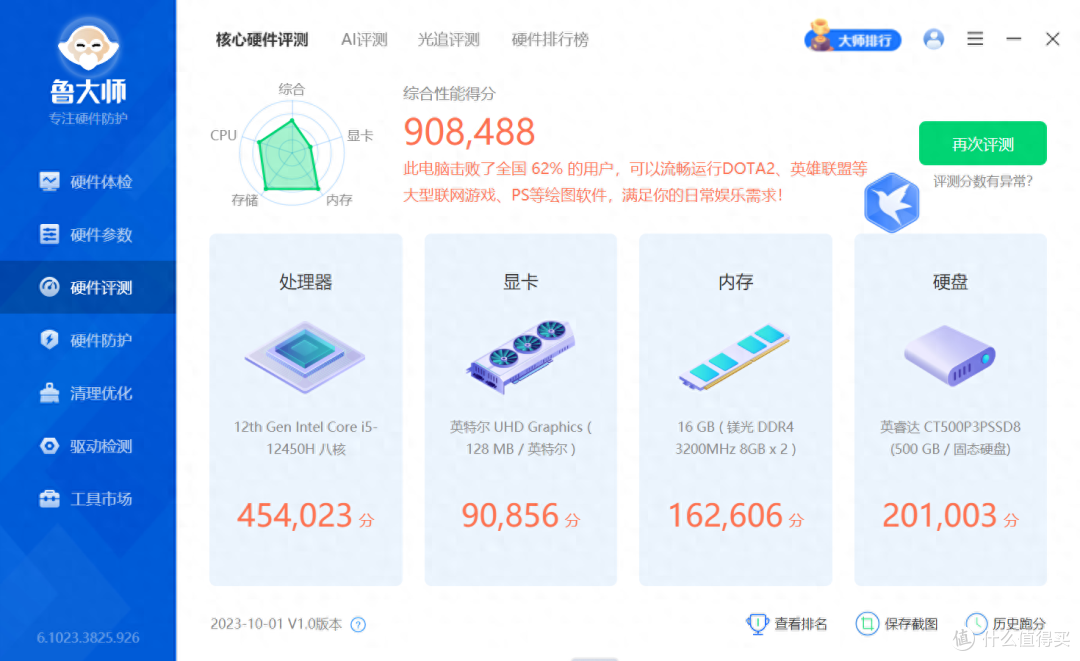Open 硬件参数 in the sidebar
Viewport: 1080px width, 661px height.
point(87,235)
